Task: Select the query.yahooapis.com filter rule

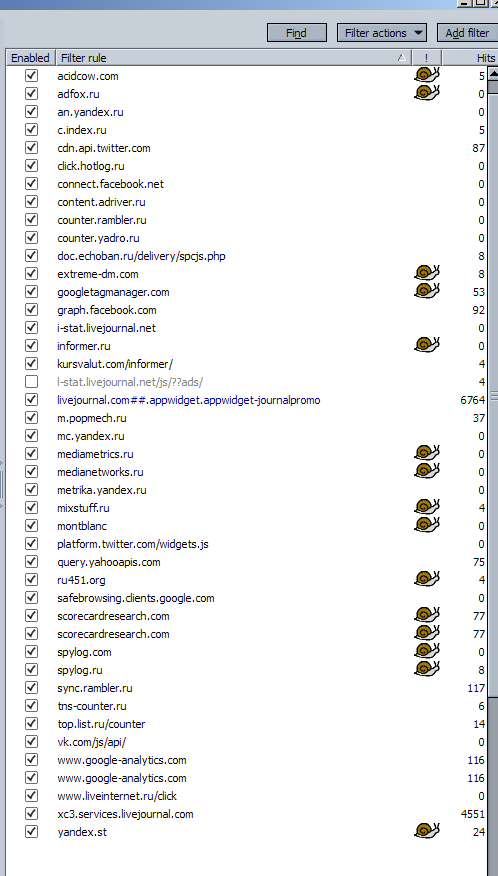Action: pos(108,562)
